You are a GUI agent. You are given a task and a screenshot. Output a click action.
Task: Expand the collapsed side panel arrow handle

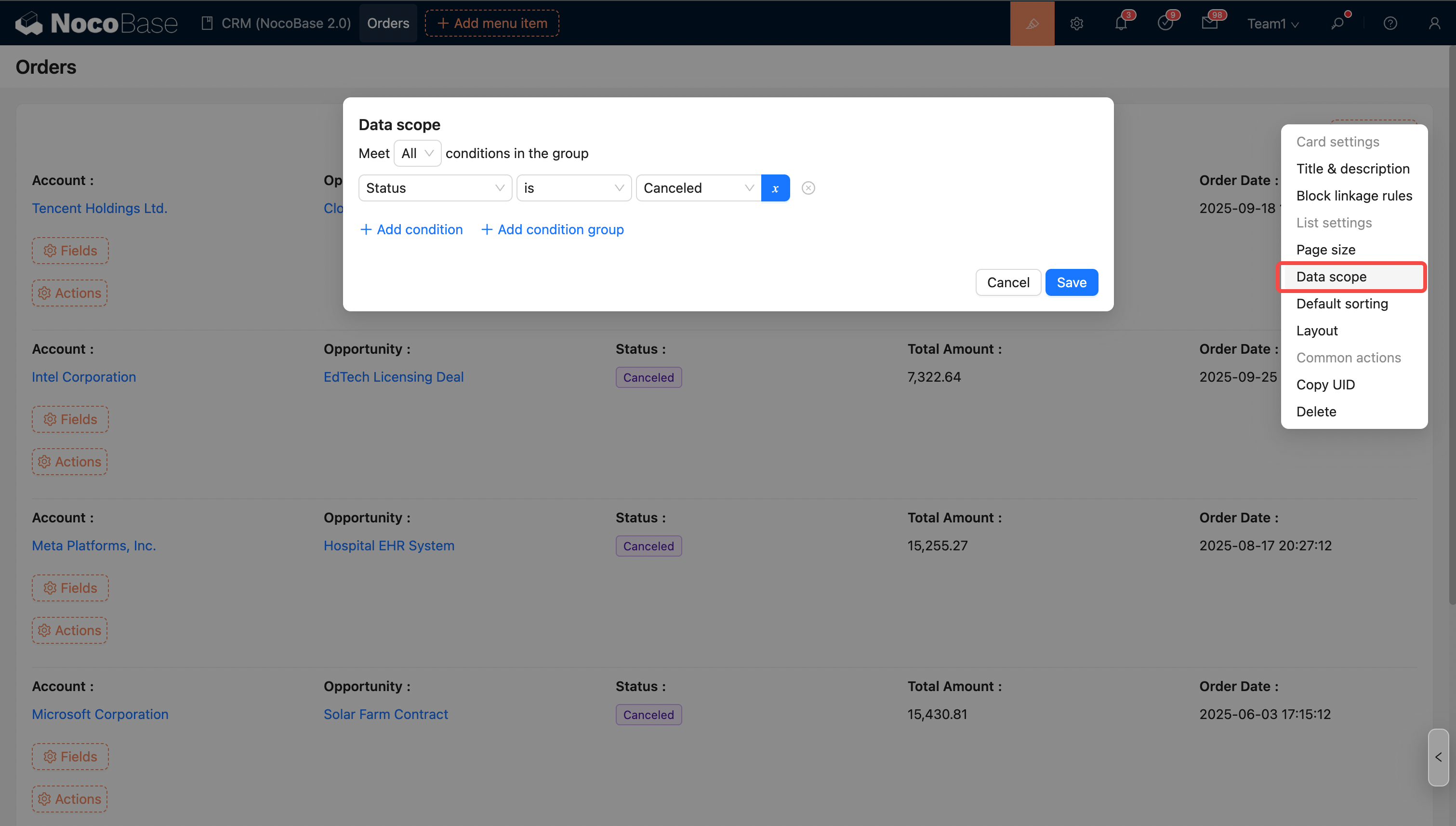[1438, 757]
